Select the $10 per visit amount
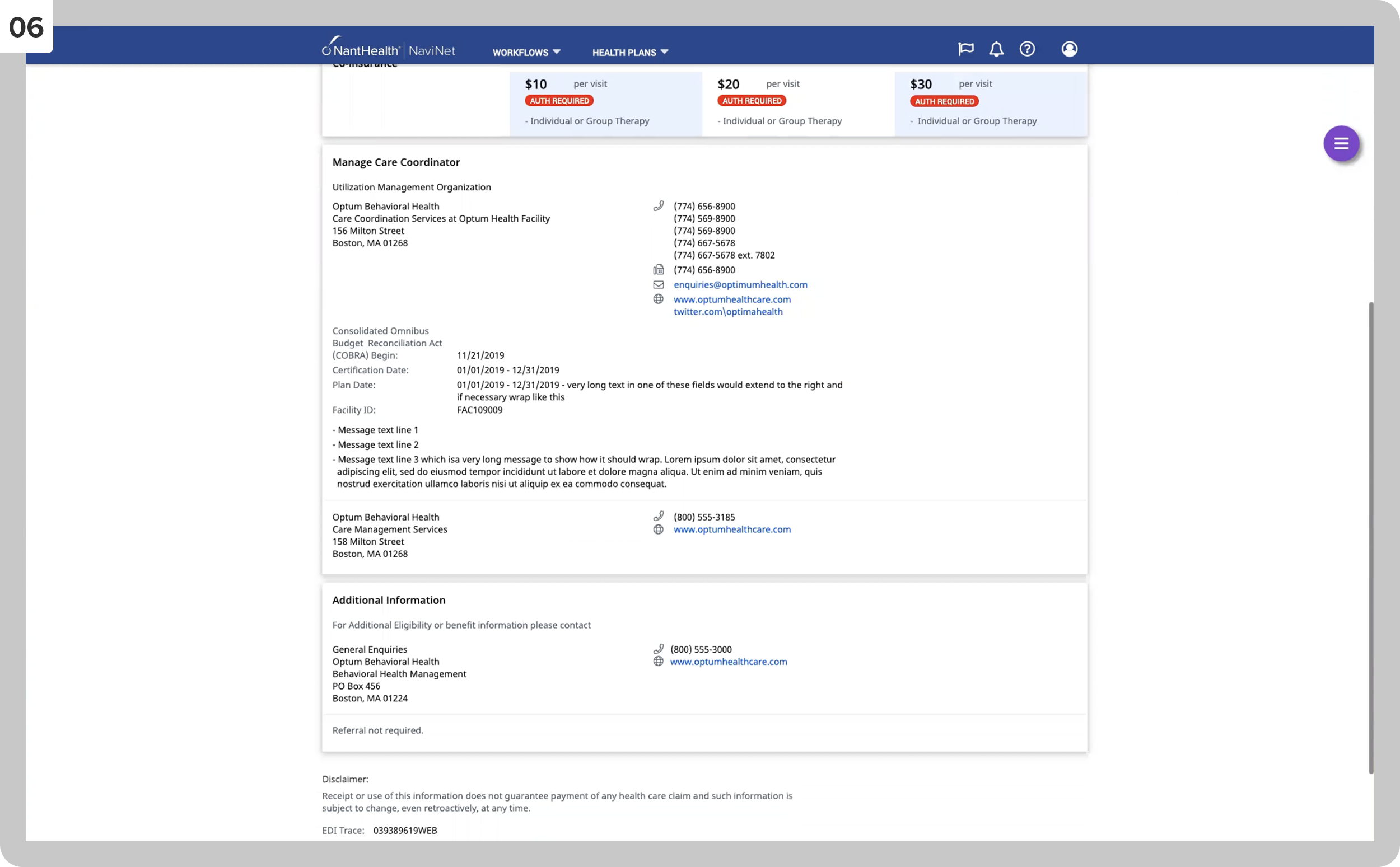The height and width of the screenshot is (867, 1400). (x=536, y=85)
